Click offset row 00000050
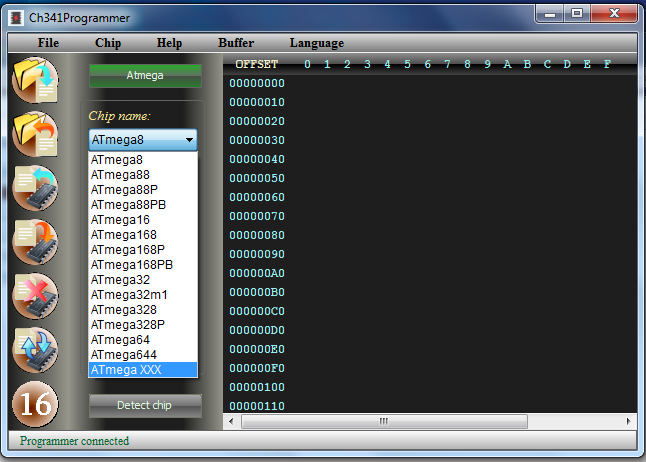This screenshot has height=462, width=646. point(257,178)
